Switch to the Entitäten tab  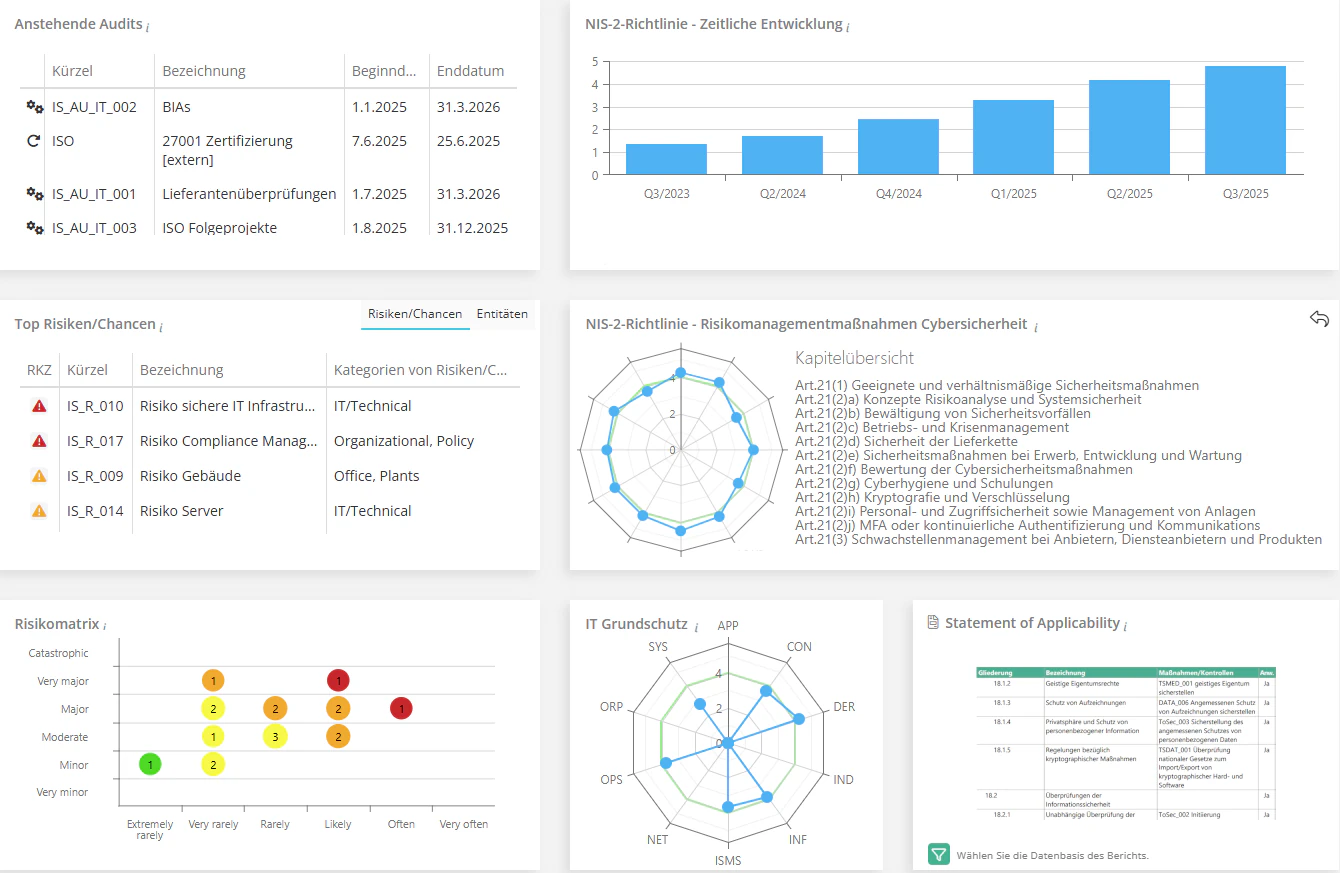pyautogui.click(x=502, y=314)
